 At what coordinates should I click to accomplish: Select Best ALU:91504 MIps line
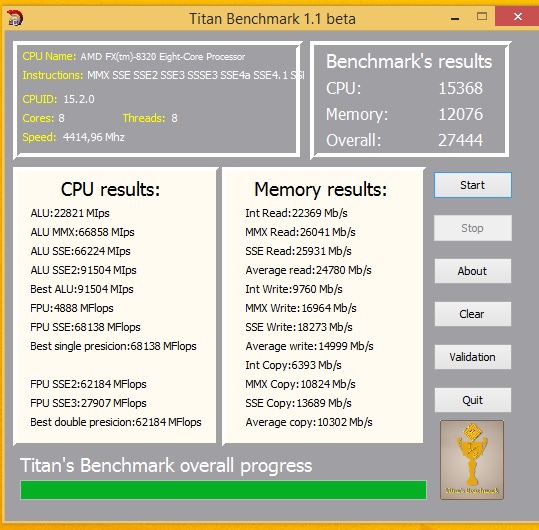[x=82, y=289]
